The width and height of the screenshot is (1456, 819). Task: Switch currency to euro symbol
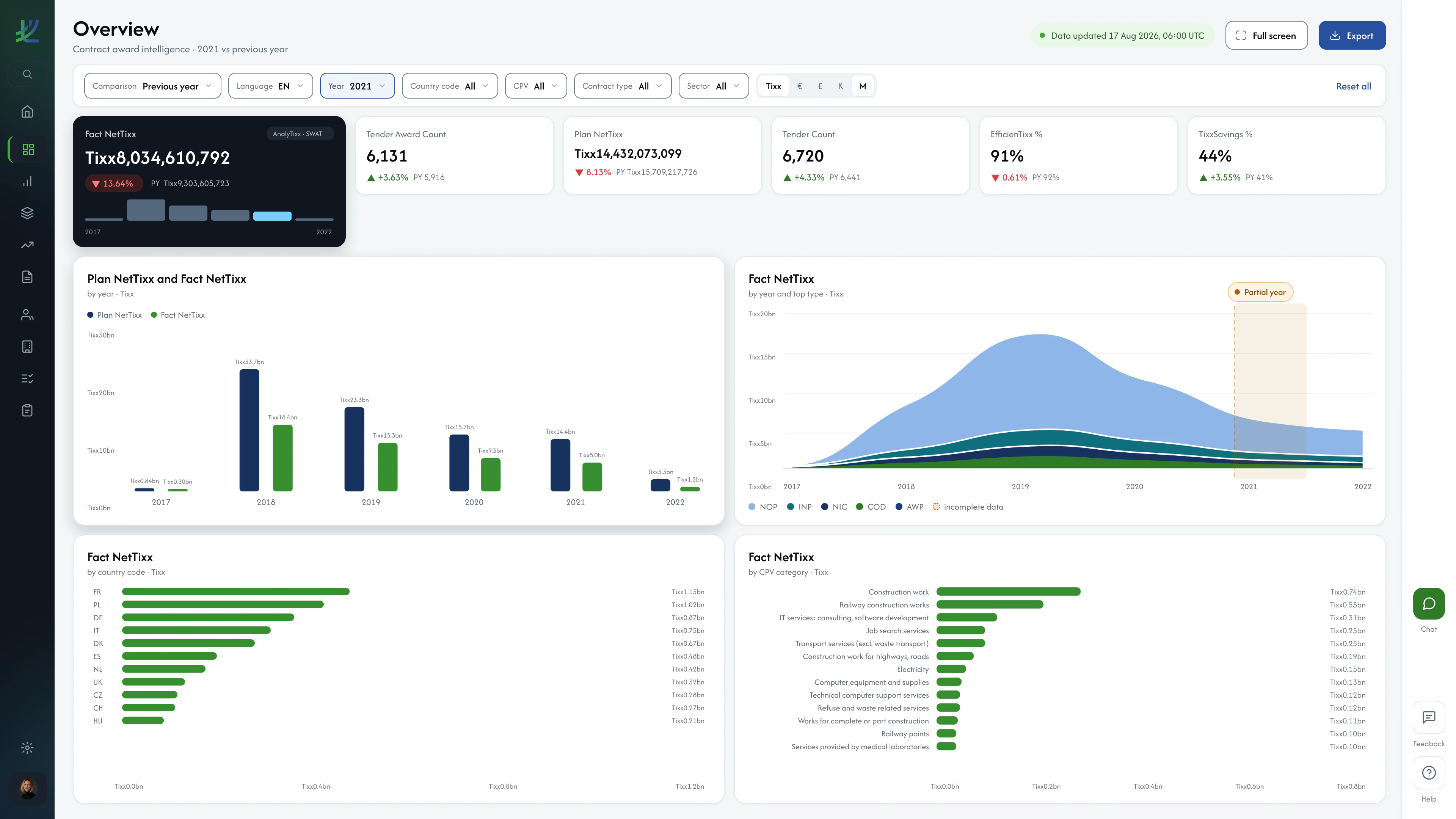tap(799, 86)
